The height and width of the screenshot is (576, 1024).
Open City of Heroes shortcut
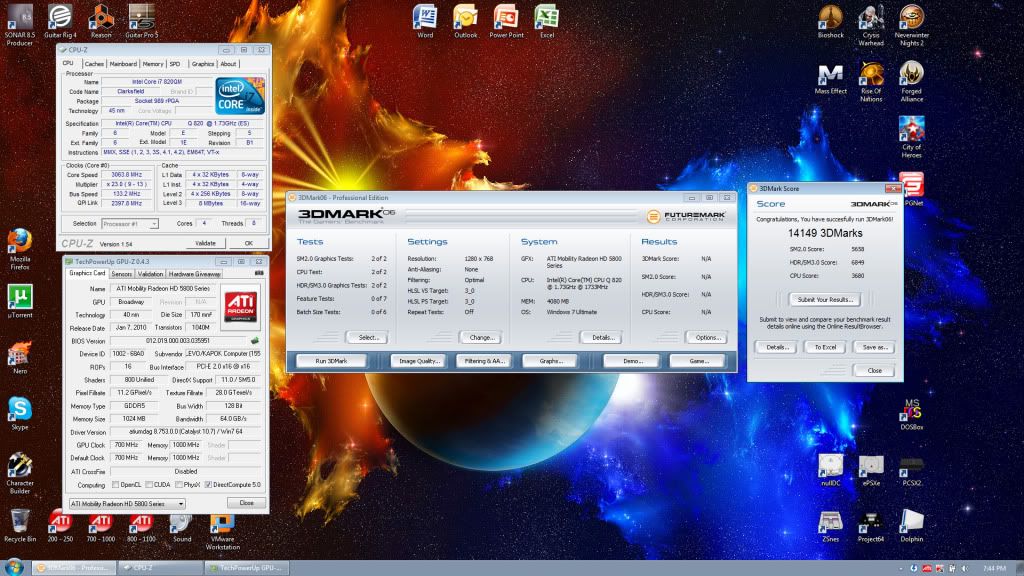tap(912, 137)
